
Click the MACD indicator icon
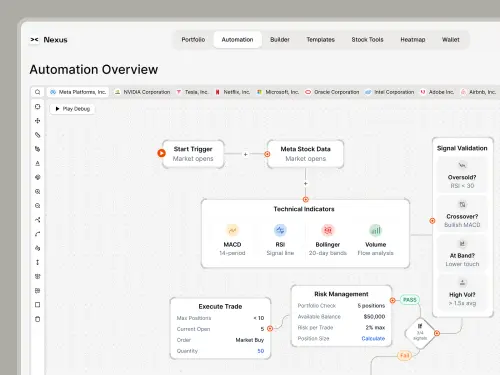coord(232,230)
